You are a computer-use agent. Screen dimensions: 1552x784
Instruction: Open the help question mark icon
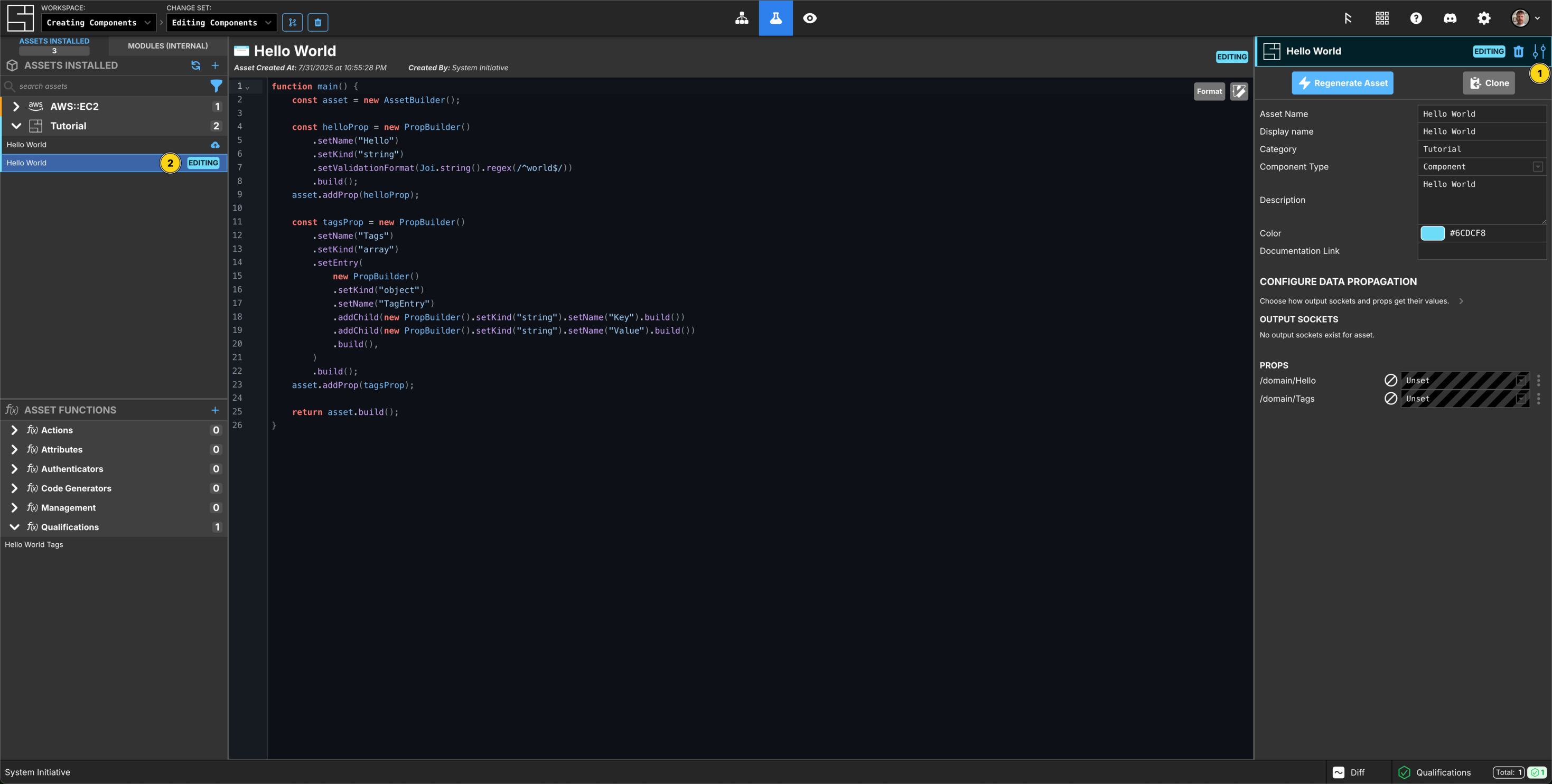[1416, 18]
